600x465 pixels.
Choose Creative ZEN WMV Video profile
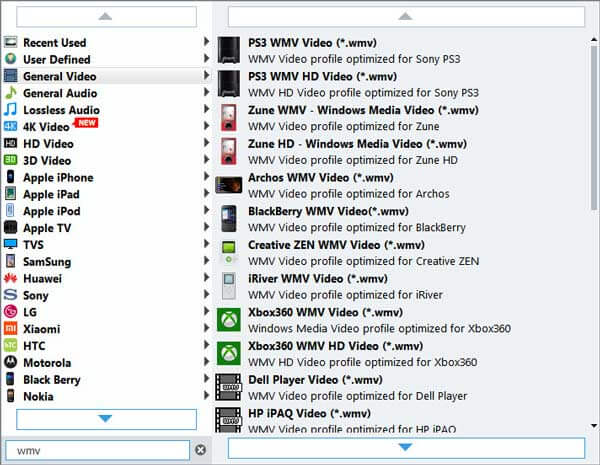401,252
